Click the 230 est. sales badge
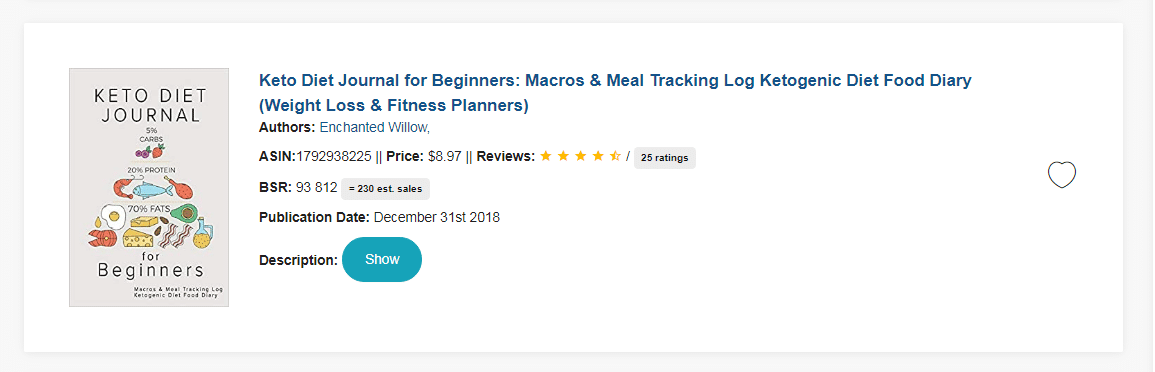Screen dimensions: 1155x372 385,189
